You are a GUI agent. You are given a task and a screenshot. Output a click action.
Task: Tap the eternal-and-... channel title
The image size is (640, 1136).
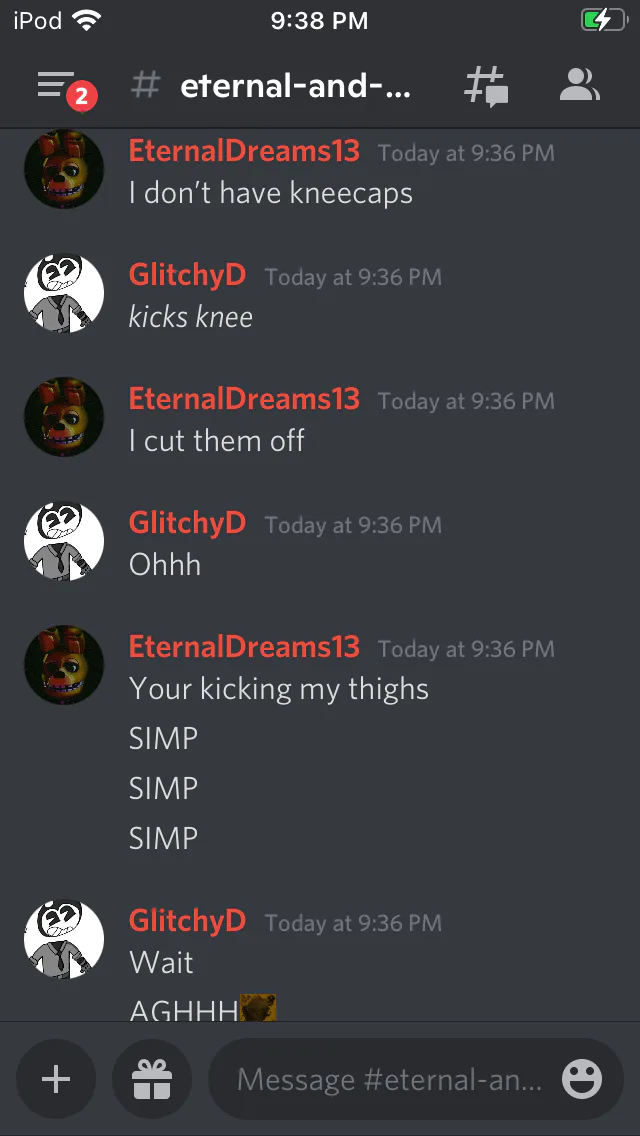[x=295, y=87]
